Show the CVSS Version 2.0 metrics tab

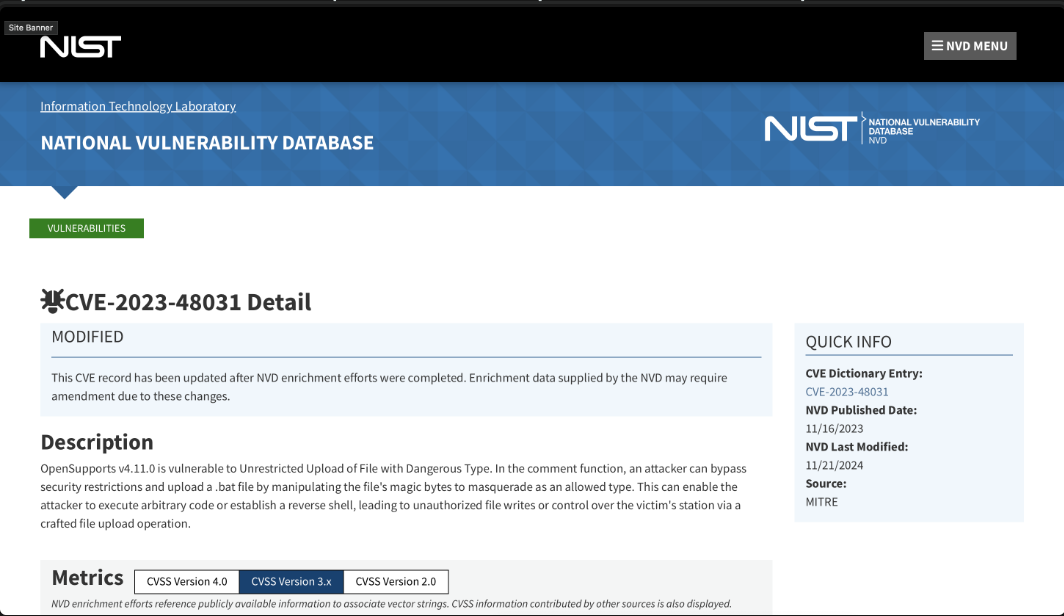(396, 582)
